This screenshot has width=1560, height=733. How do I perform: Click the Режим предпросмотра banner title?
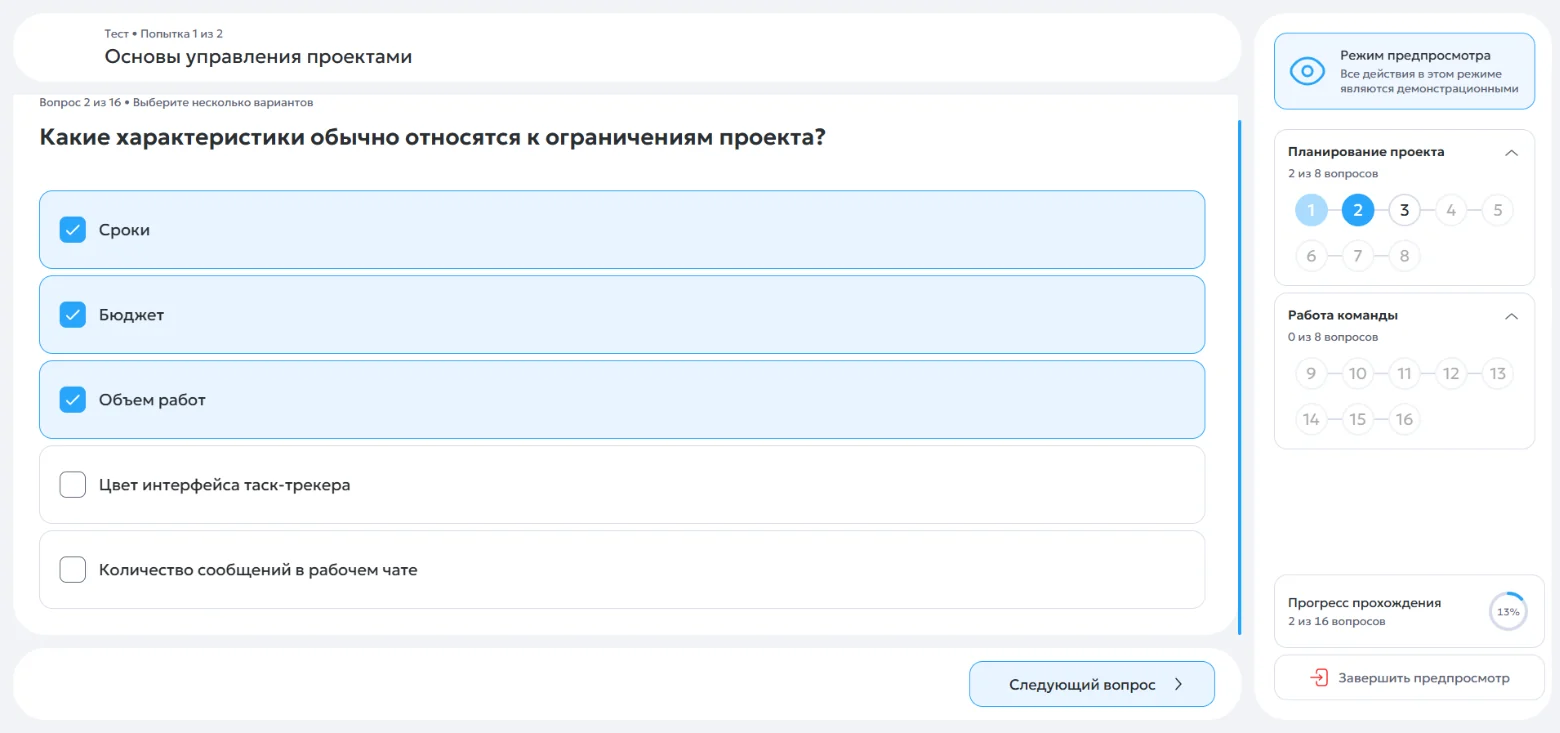pos(1415,55)
